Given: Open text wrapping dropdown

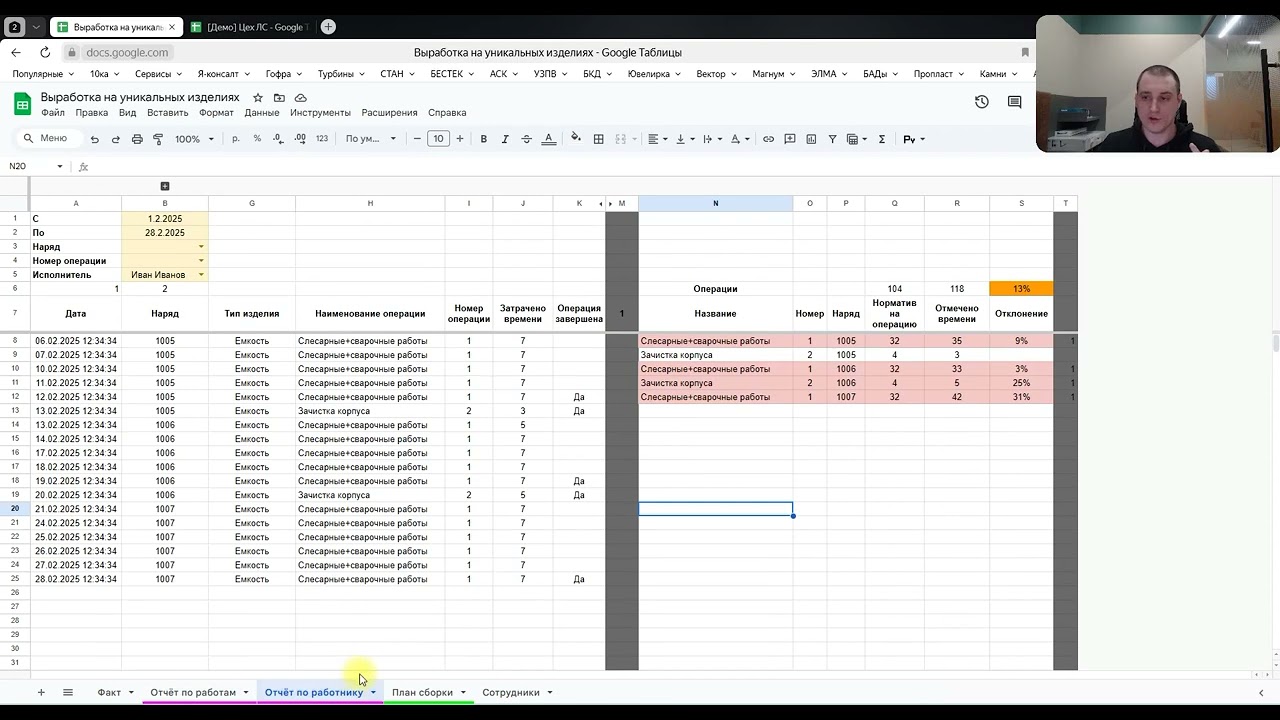Looking at the screenshot, I should pos(712,139).
